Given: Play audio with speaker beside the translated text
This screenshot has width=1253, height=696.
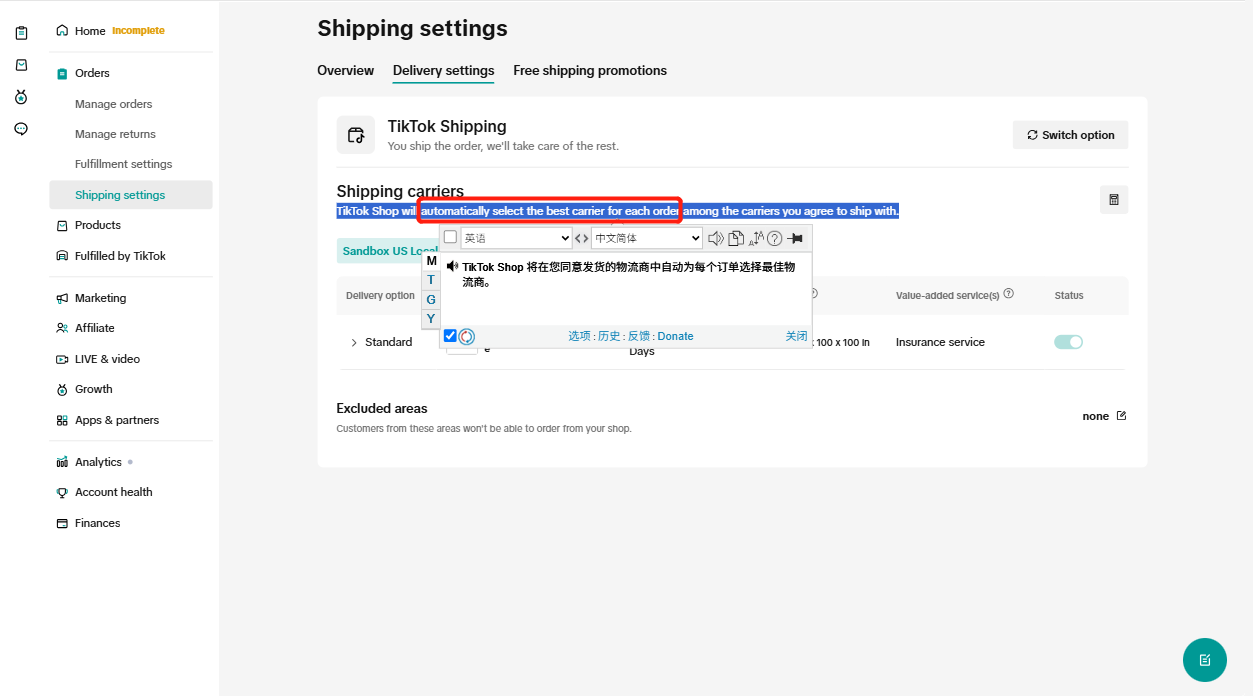Looking at the screenshot, I should click(x=453, y=266).
